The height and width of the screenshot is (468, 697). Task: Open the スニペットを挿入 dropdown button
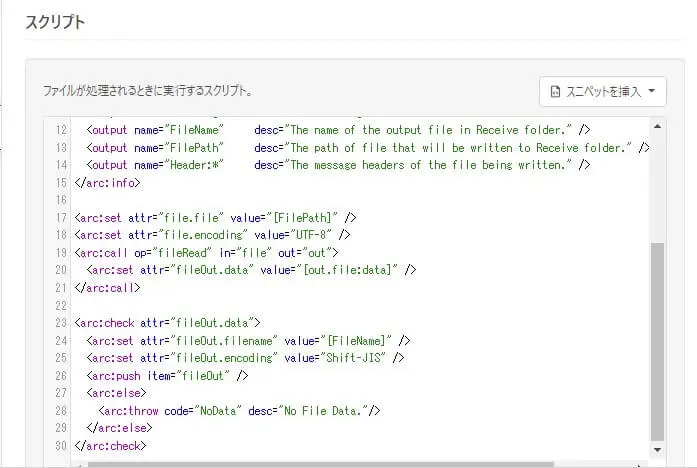602,92
